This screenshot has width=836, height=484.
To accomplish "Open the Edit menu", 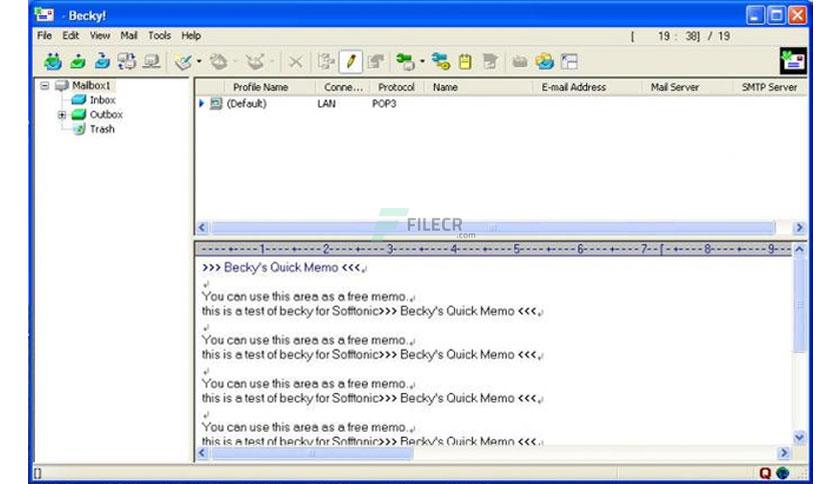I will (x=70, y=36).
